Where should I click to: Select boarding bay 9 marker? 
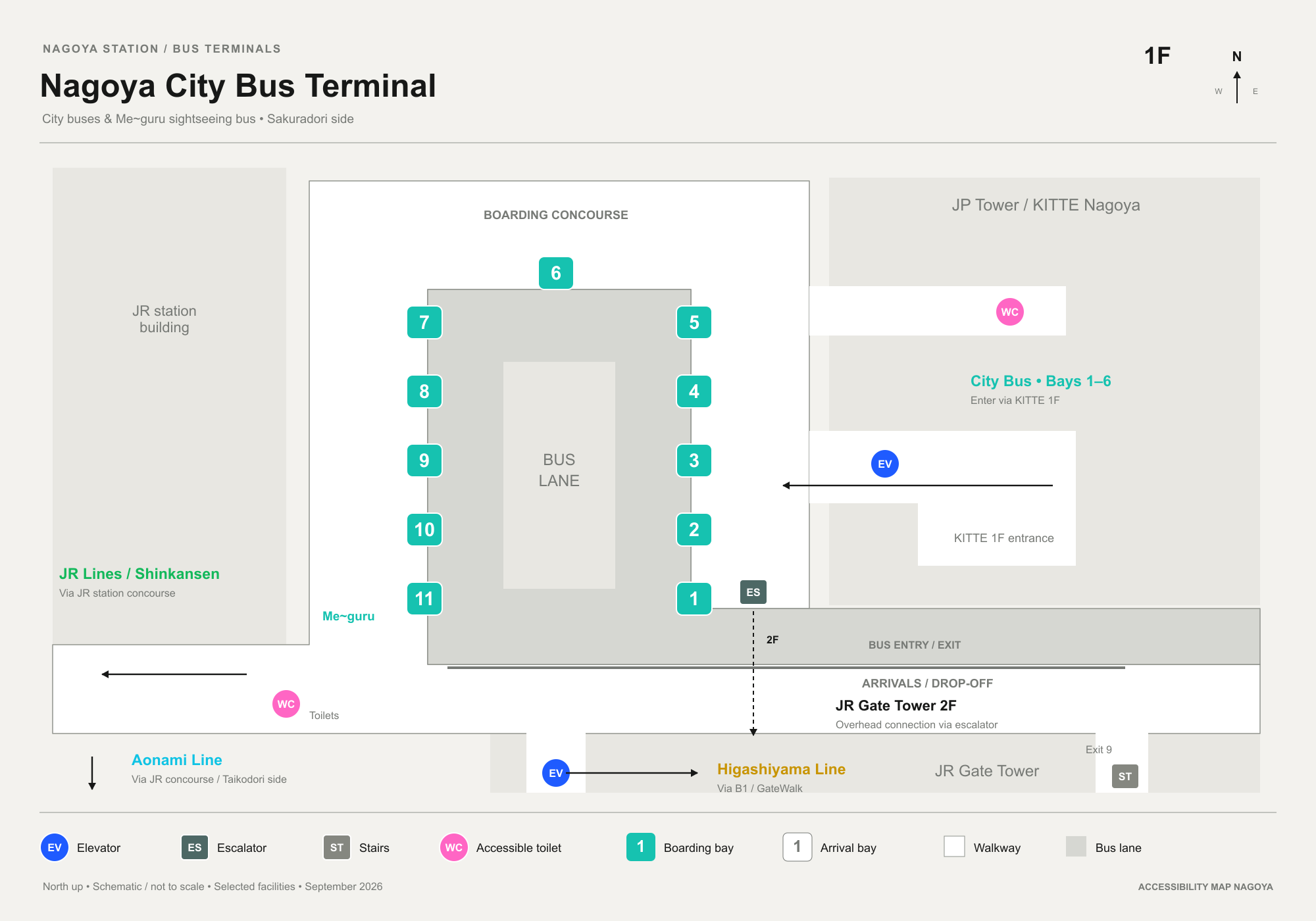[x=424, y=460]
